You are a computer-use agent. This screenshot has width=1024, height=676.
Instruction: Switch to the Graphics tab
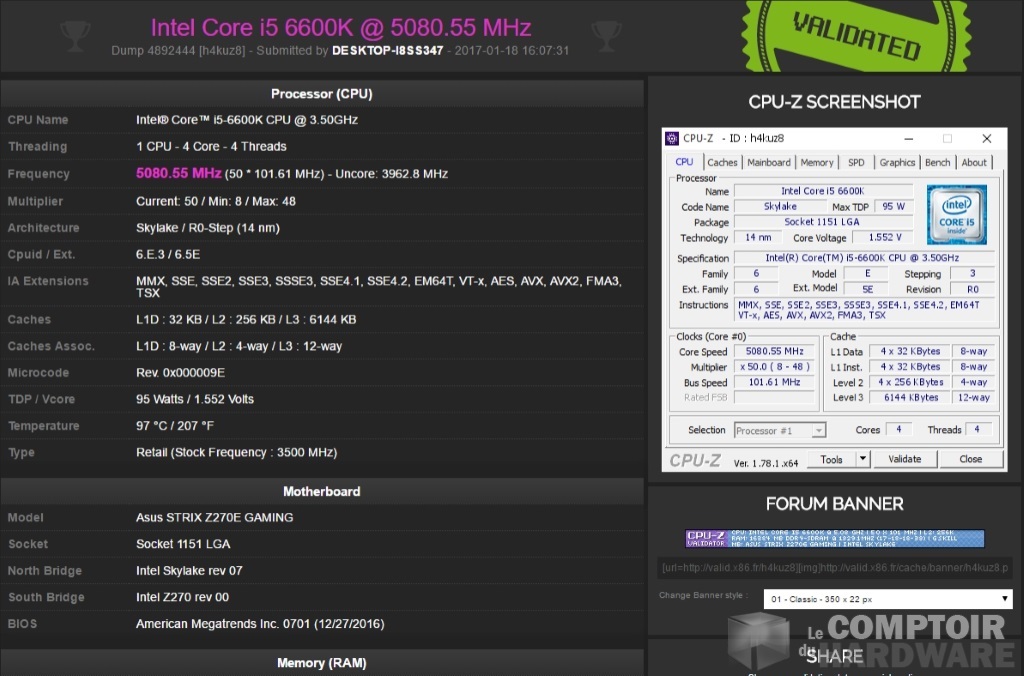point(897,163)
